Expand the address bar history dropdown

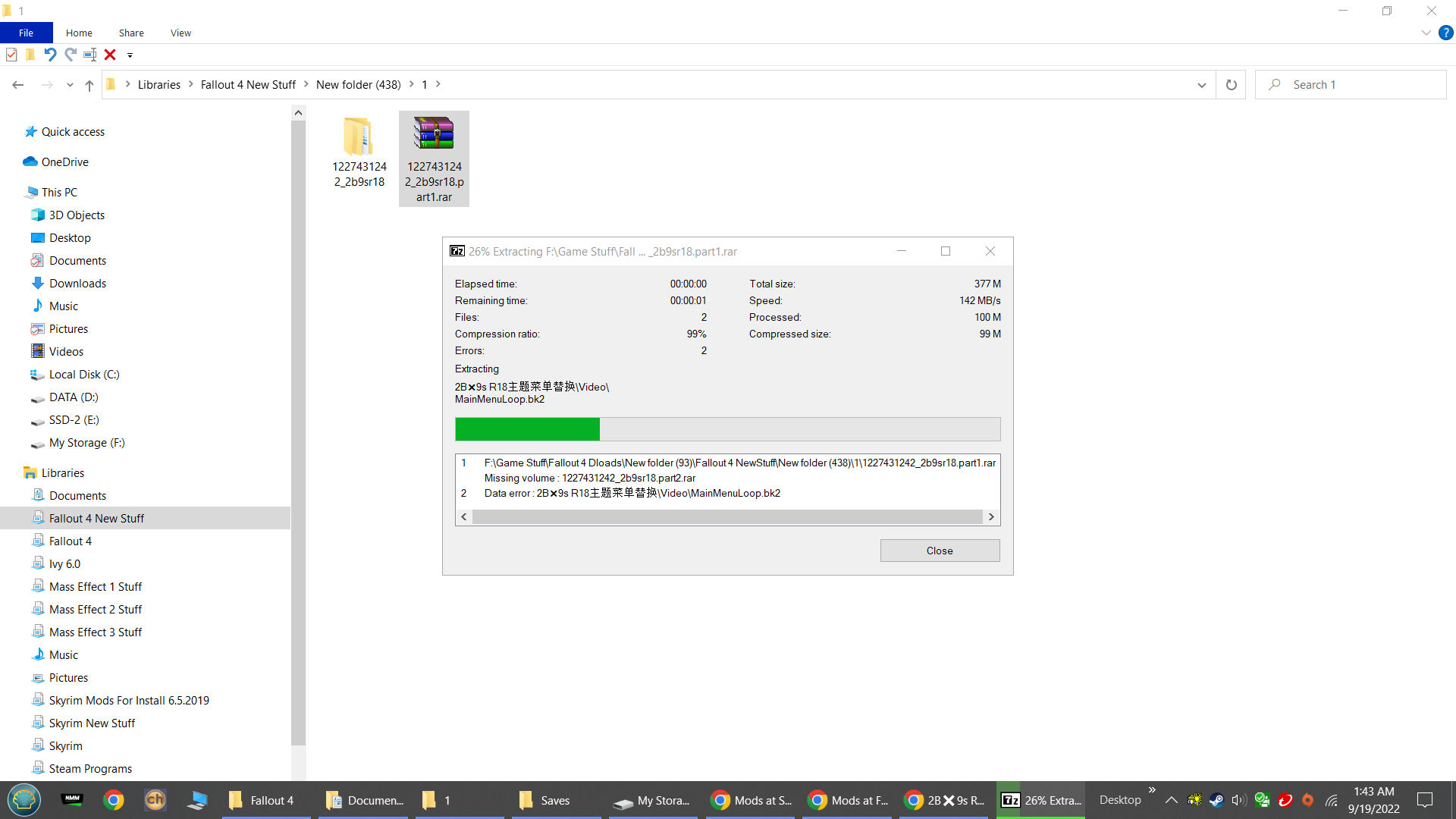(1201, 85)
